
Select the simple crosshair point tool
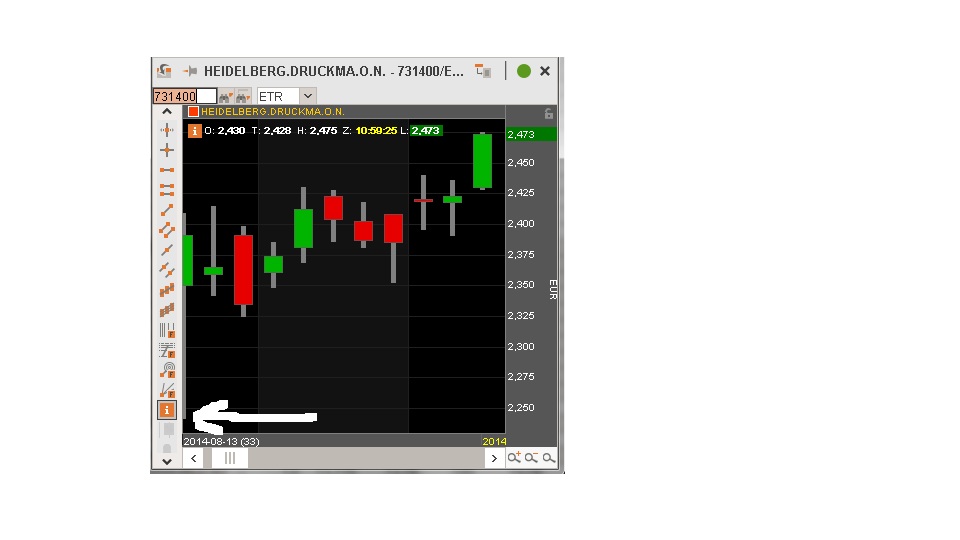(x=167, y=150)
